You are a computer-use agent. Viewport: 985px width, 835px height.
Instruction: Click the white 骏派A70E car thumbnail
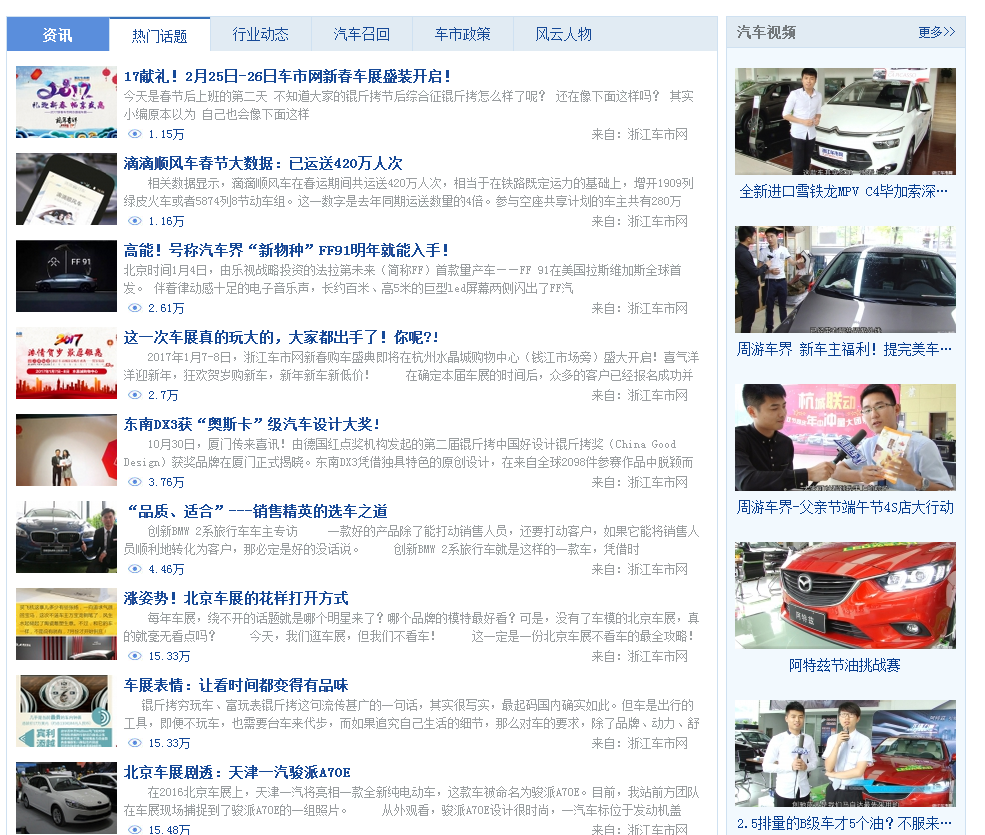tap(67, 798)
